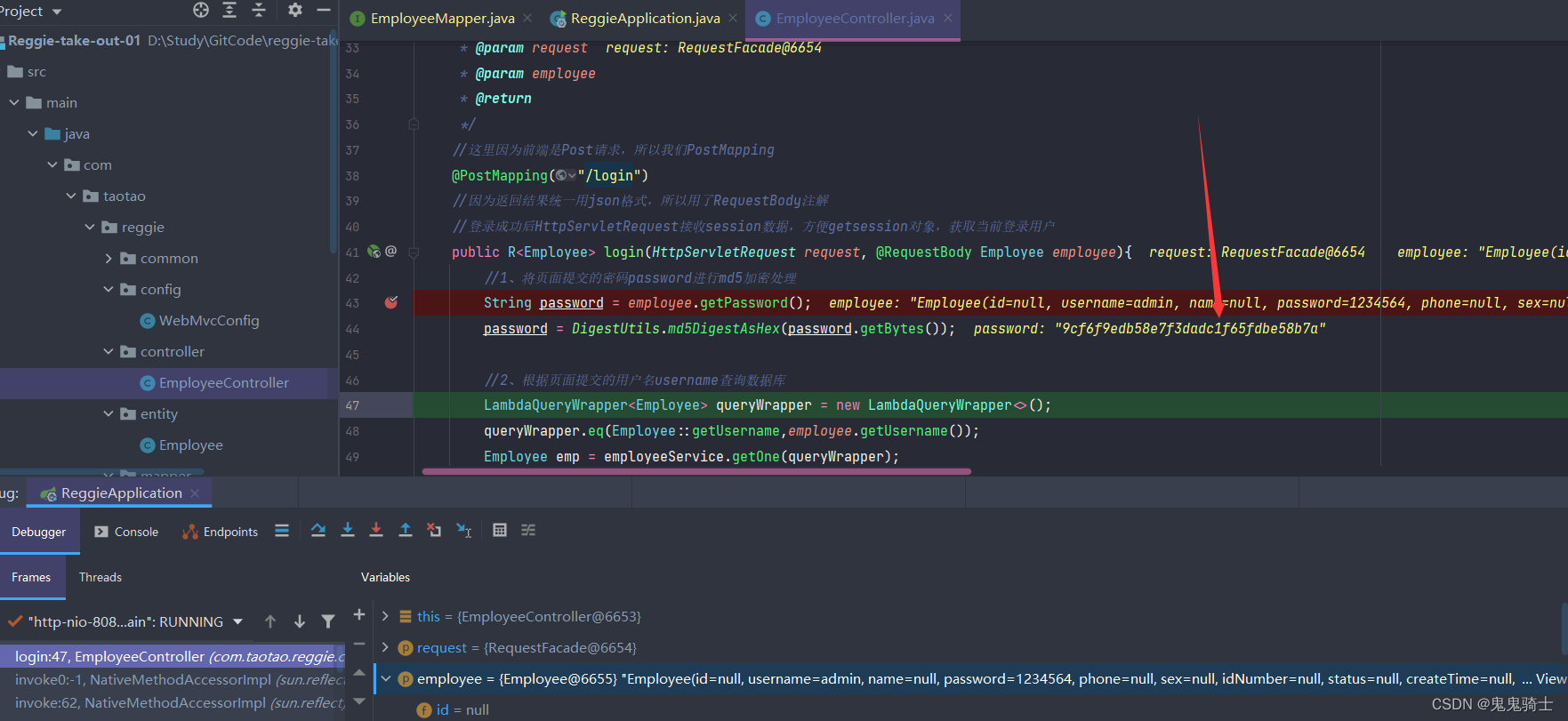
Task: Collapse the controller package
Action: (x=109, y=352)
